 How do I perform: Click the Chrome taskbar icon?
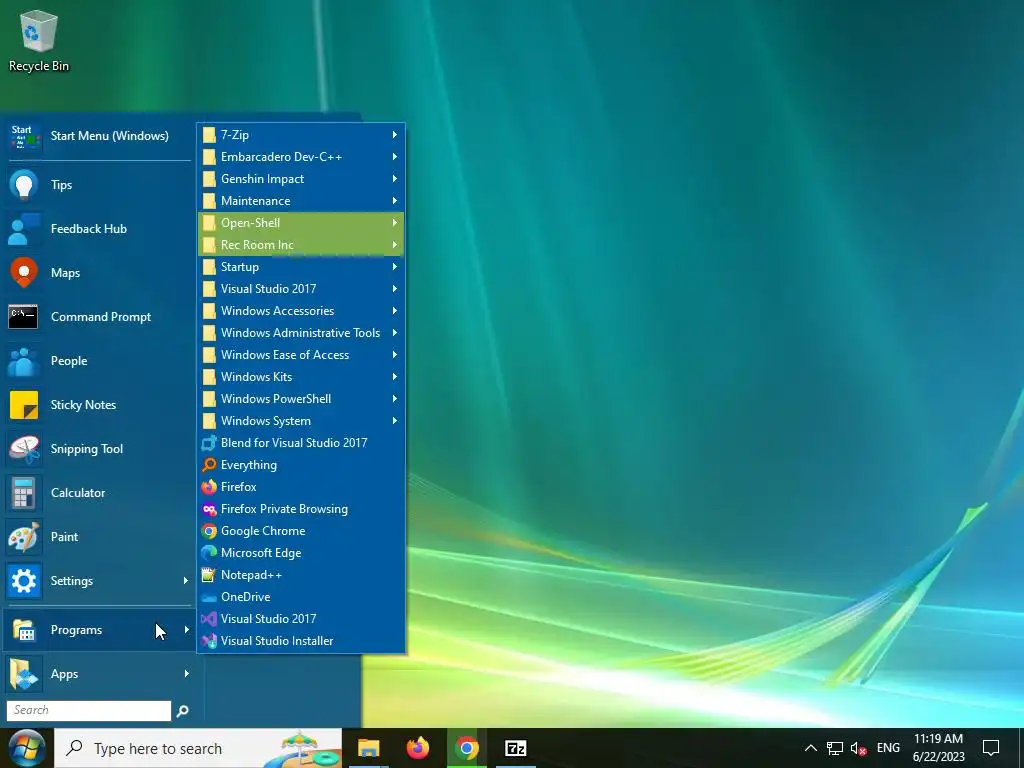pyautogui.click(x=467, y=748)
